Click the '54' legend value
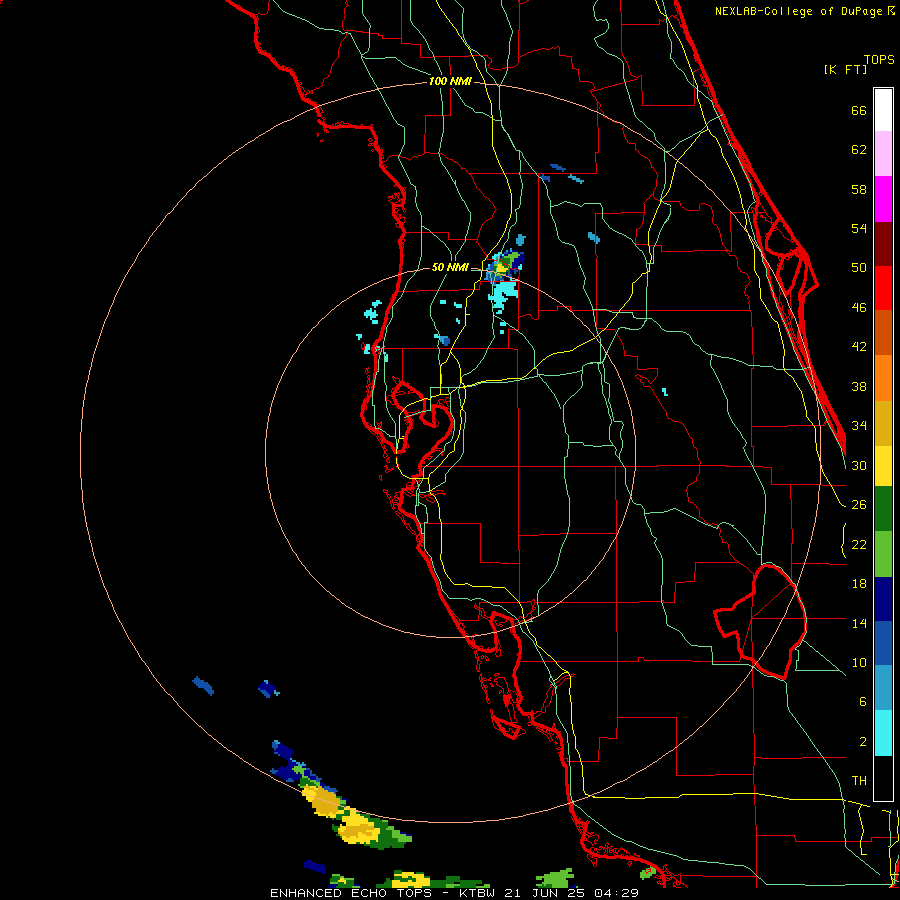 pyautogui.click(x=859, y=228)
